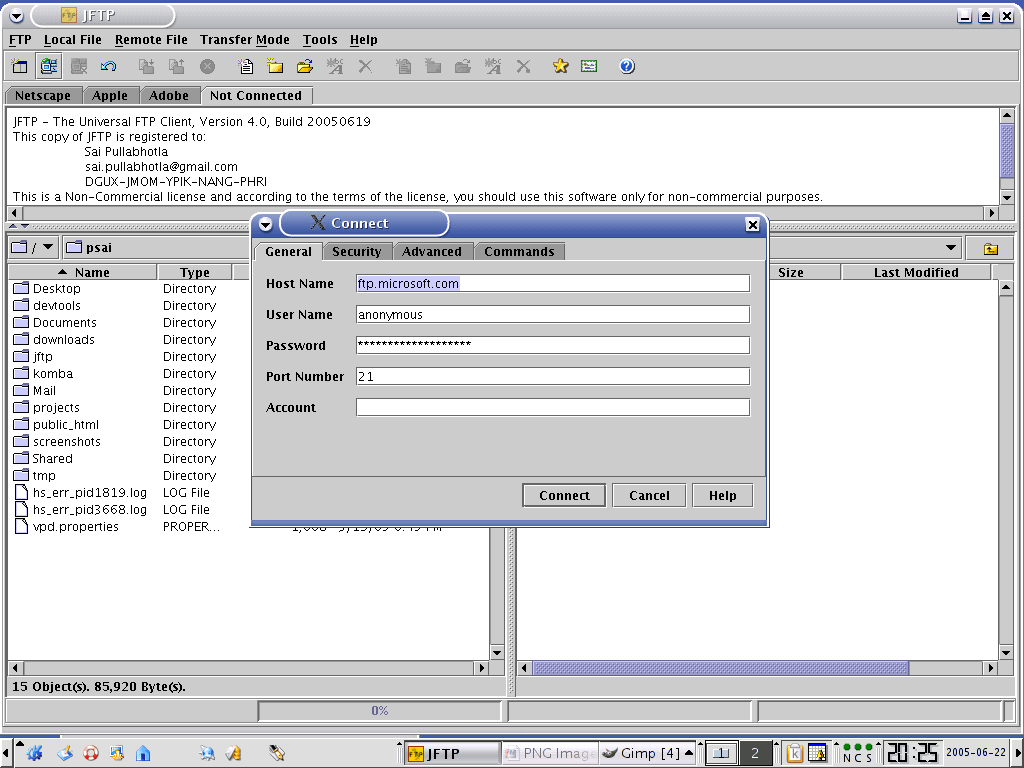The height and width of the screenshot is (768, 1024).
Task: Select the vpd.properties file
Action: (76, 526)
